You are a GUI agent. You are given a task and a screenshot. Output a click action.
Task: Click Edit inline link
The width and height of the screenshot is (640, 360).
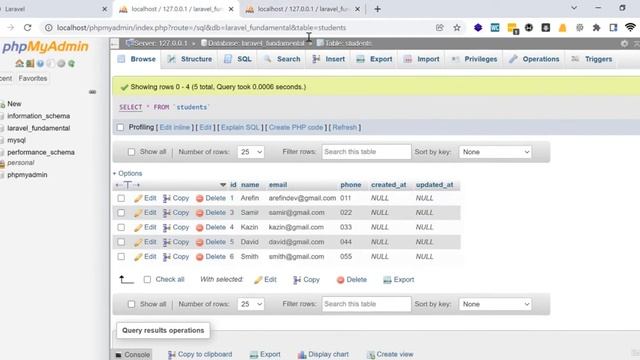pos(175,127)
